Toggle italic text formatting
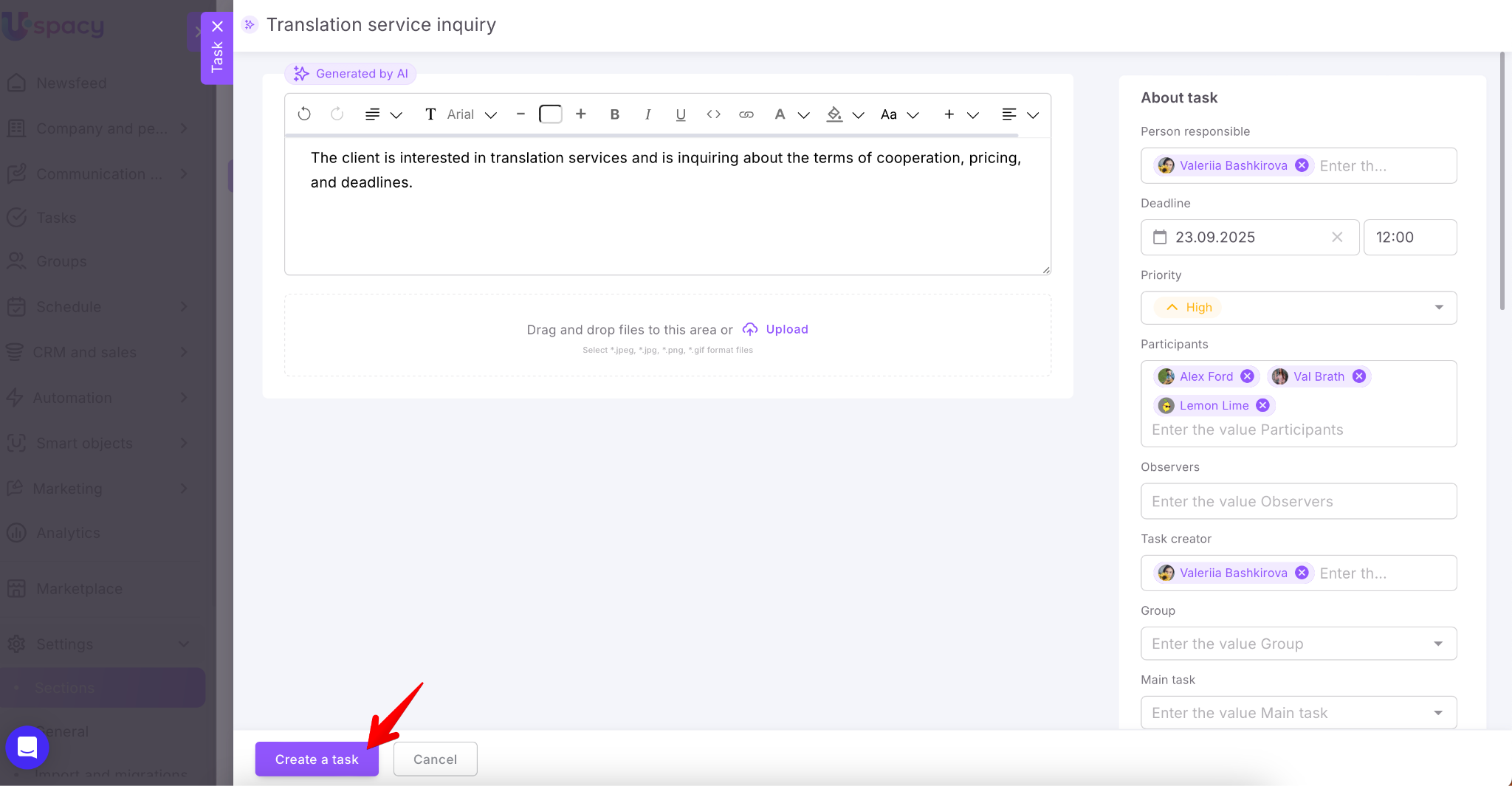The width and height of the screenshot is (1512, 786). (x=647, y=114)
